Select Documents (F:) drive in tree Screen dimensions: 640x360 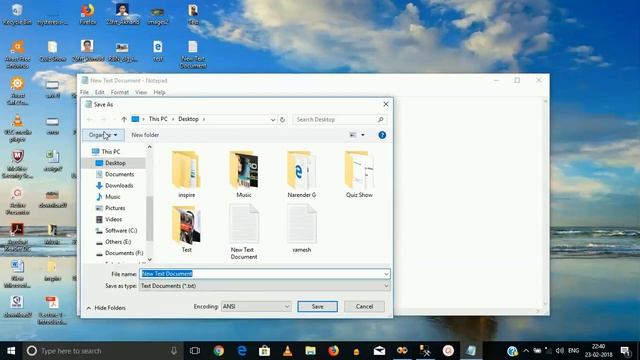coord(120,253)
